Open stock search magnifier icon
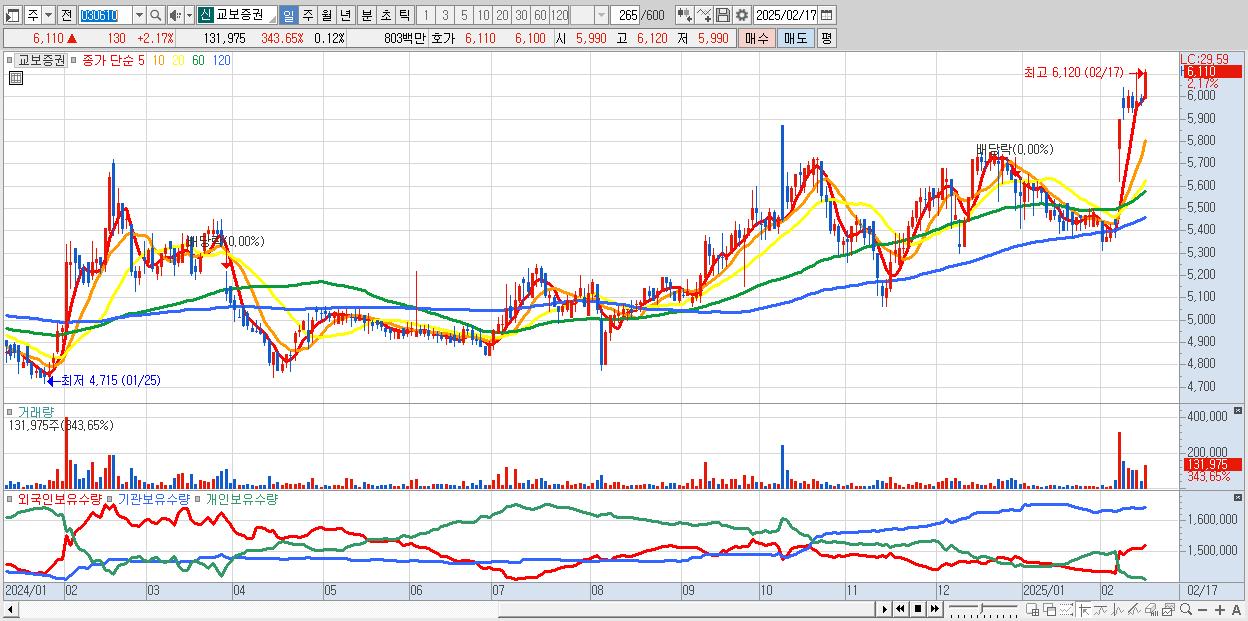The width and height of the screenshot is (1248, 621). click(x=156, y=15)
